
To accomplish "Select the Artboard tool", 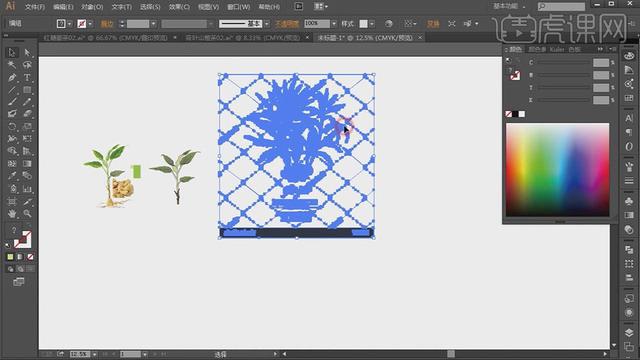I will click(12, 201).
